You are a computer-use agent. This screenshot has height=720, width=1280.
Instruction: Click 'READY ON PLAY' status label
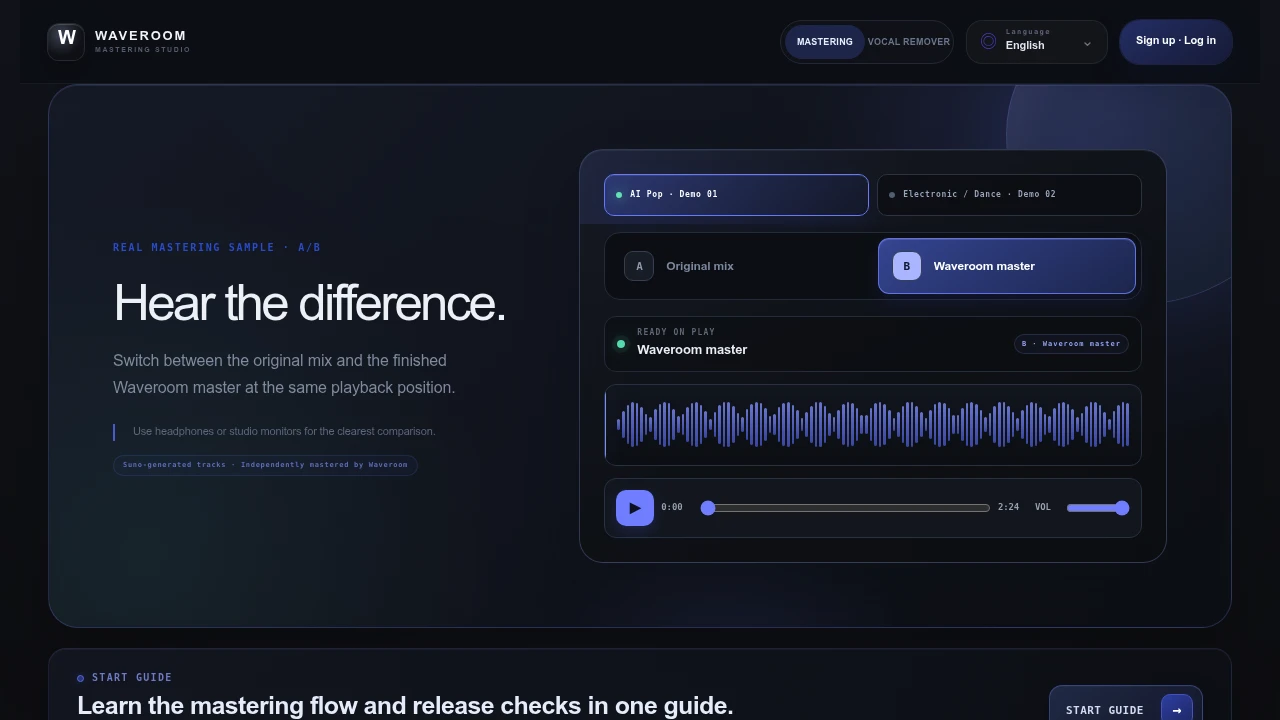[x=676, y=332]
